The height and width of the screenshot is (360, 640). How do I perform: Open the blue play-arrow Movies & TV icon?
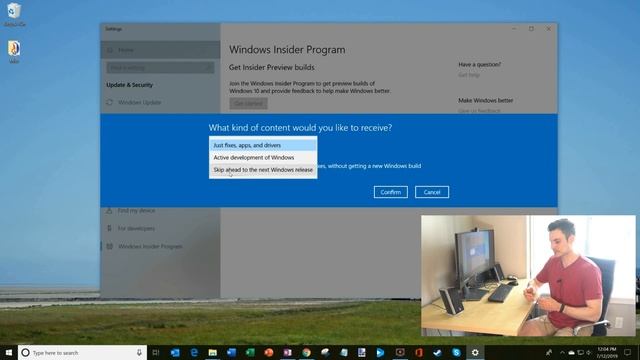point(380,353)
